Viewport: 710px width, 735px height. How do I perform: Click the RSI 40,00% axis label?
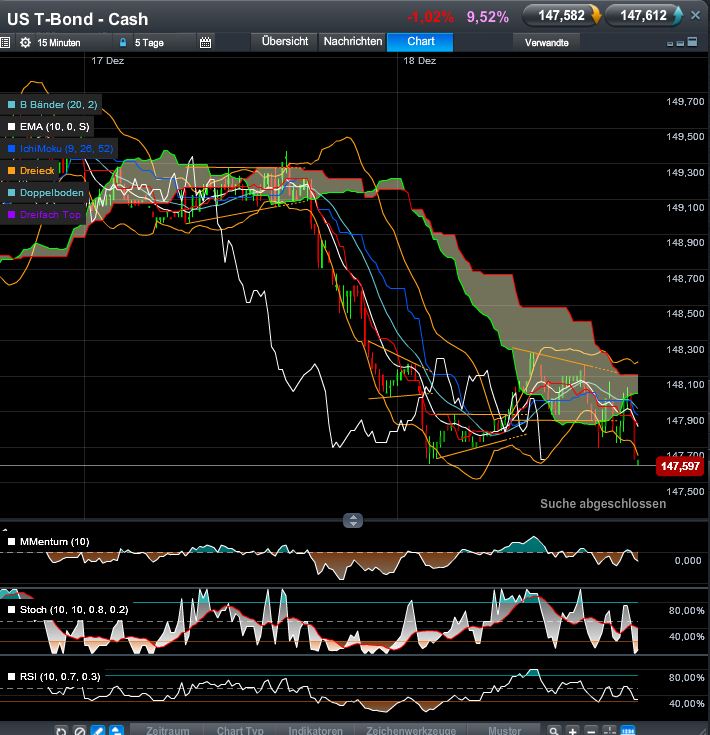pos(687,704)
